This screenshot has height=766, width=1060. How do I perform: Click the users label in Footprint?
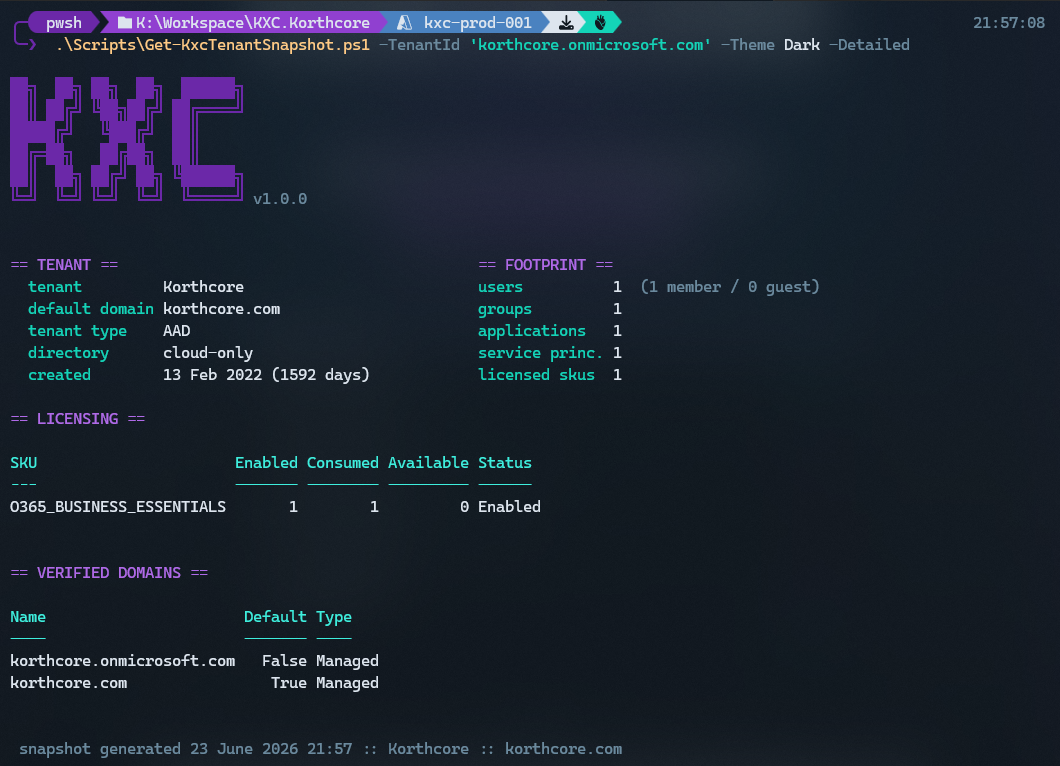coord(500,287)
